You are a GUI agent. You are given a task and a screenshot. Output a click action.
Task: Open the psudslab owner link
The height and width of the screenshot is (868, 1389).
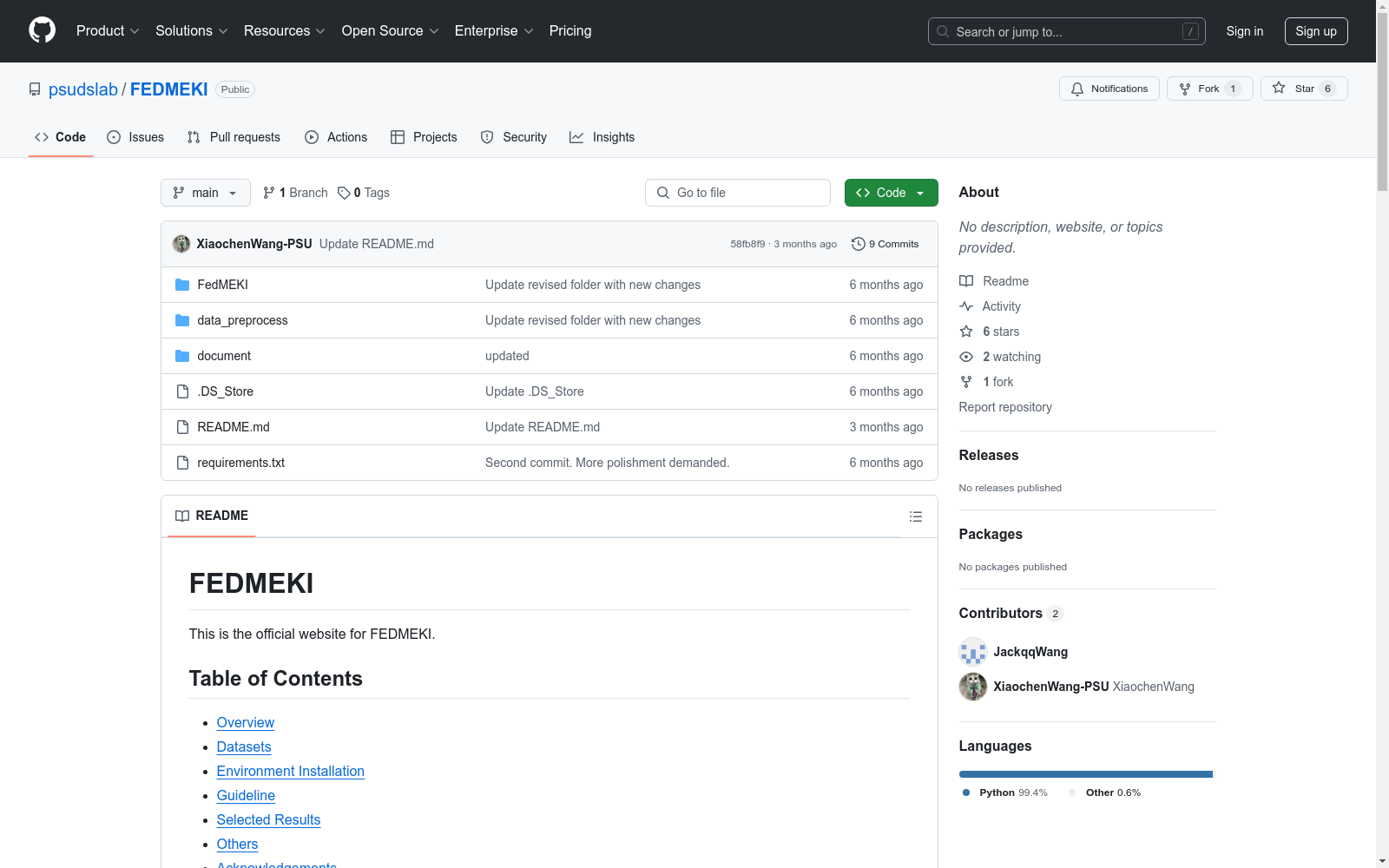83,89
